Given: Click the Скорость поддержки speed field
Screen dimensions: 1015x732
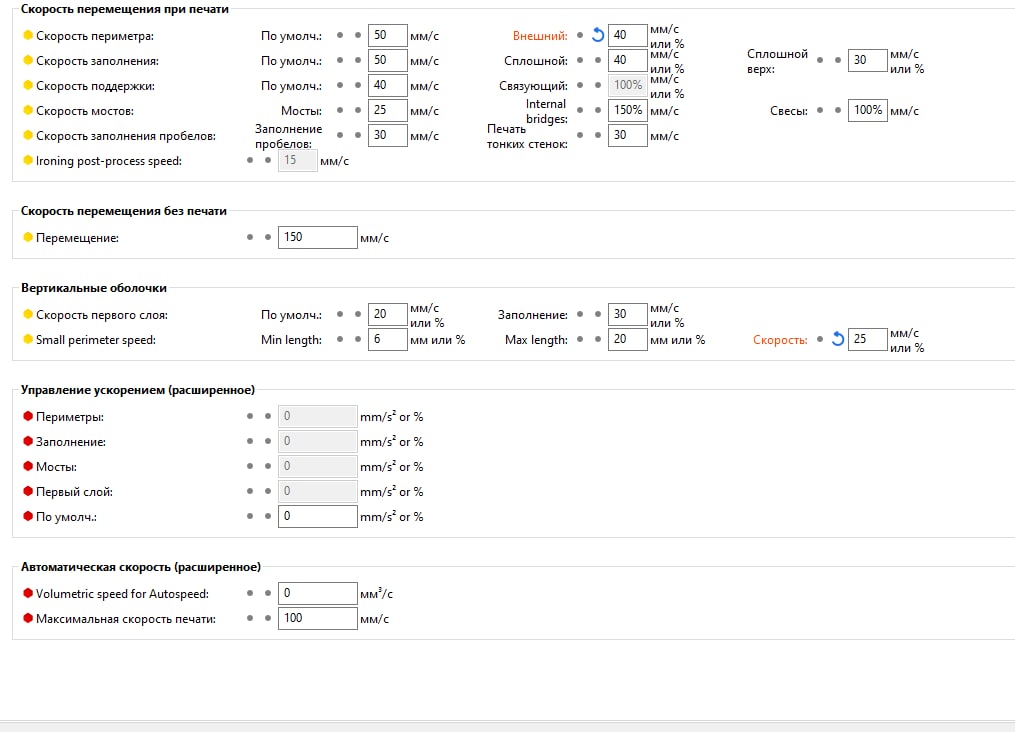Looking at the screenshot, I should tap(388, 85).
